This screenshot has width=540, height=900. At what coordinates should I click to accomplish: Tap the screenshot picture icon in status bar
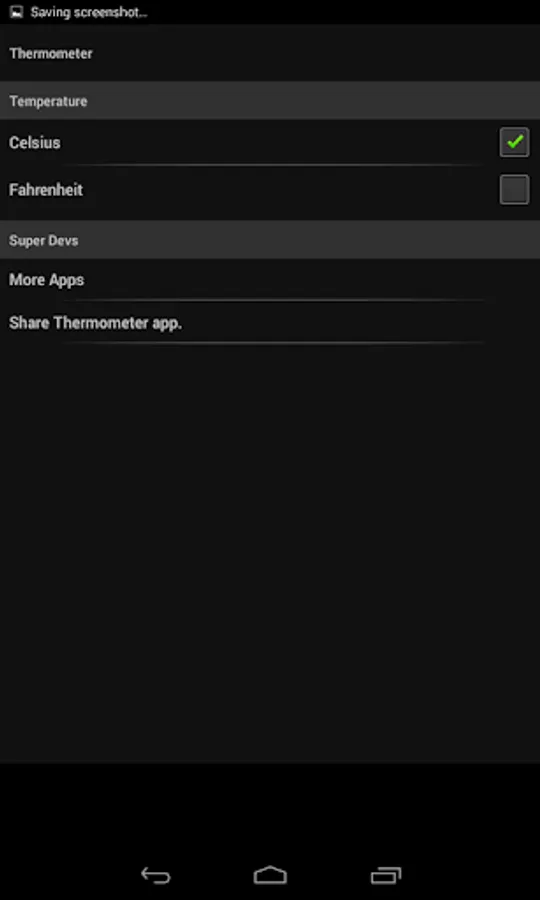(17, 12)
